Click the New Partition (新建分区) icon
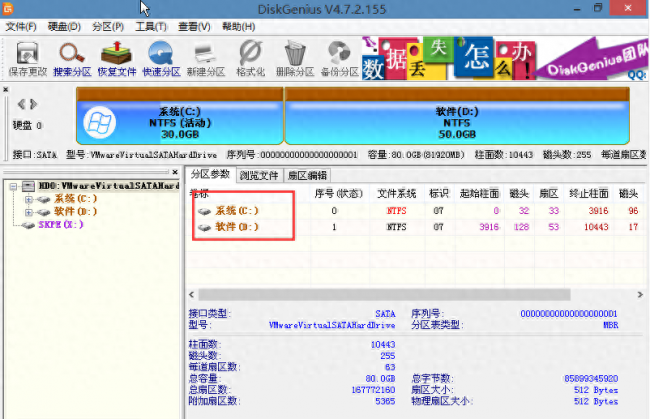This screenshot has width=650, height=419. (206, 59)
